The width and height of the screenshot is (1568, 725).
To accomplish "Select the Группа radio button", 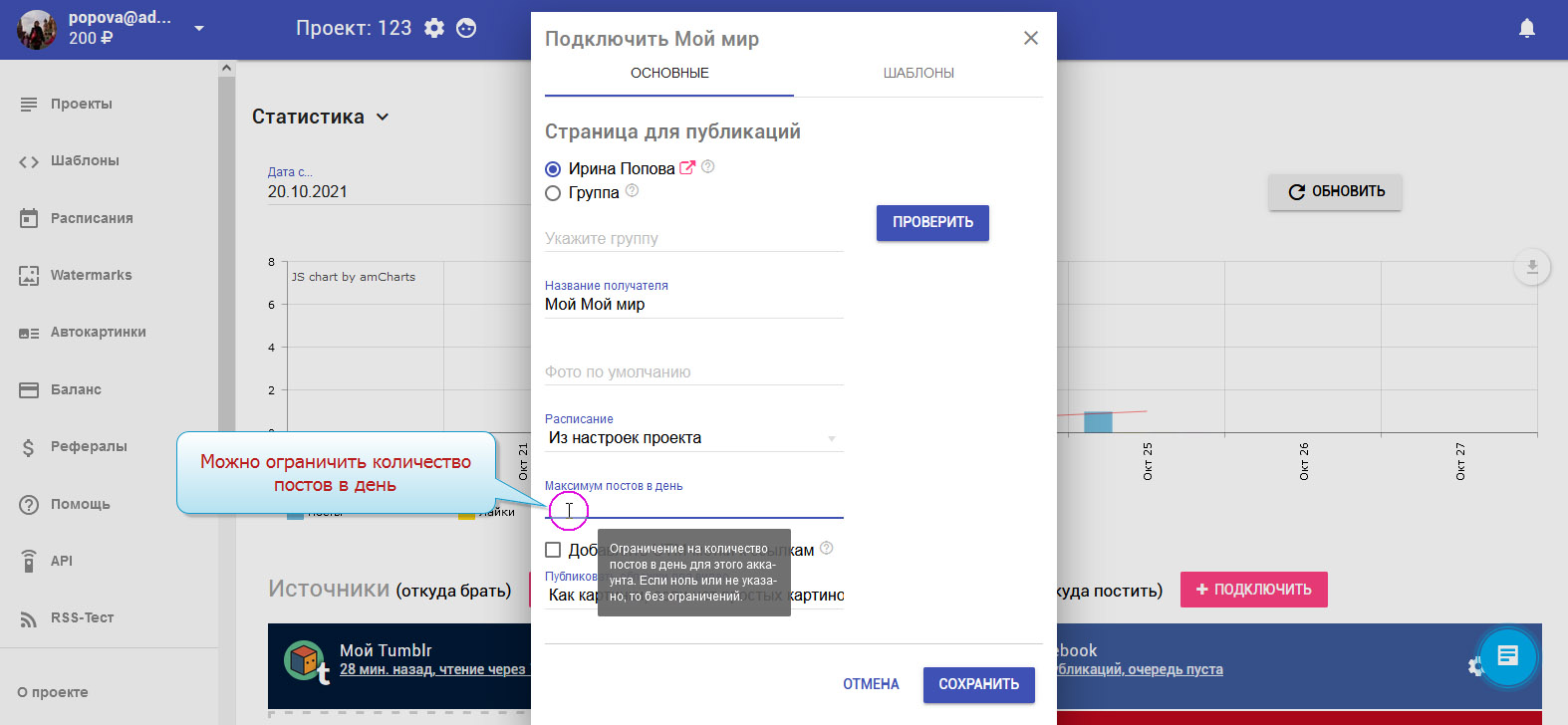I will point(553,193).
